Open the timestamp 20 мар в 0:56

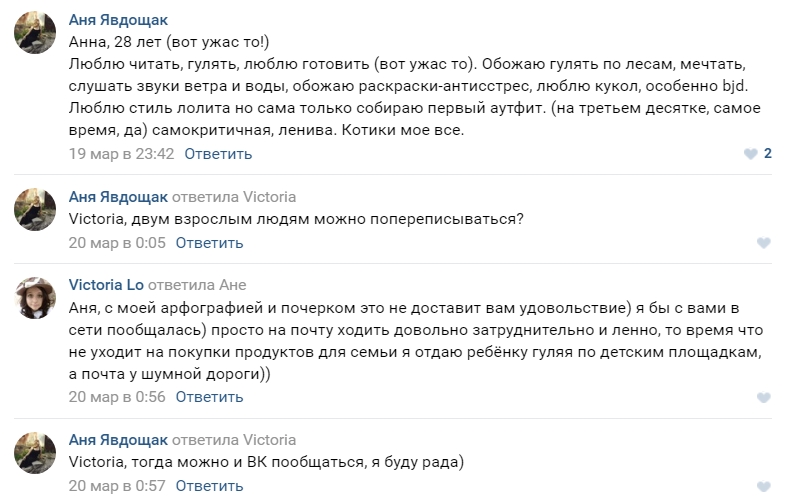coord(117,397)
